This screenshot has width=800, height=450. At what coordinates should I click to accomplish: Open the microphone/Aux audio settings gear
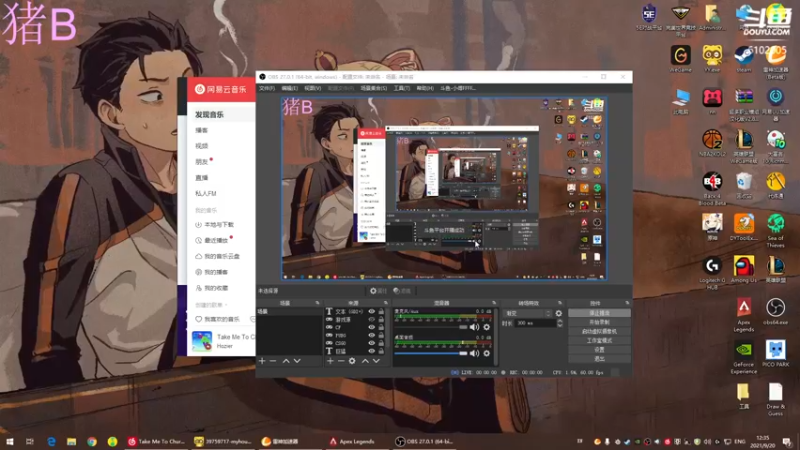click(487, 327)
